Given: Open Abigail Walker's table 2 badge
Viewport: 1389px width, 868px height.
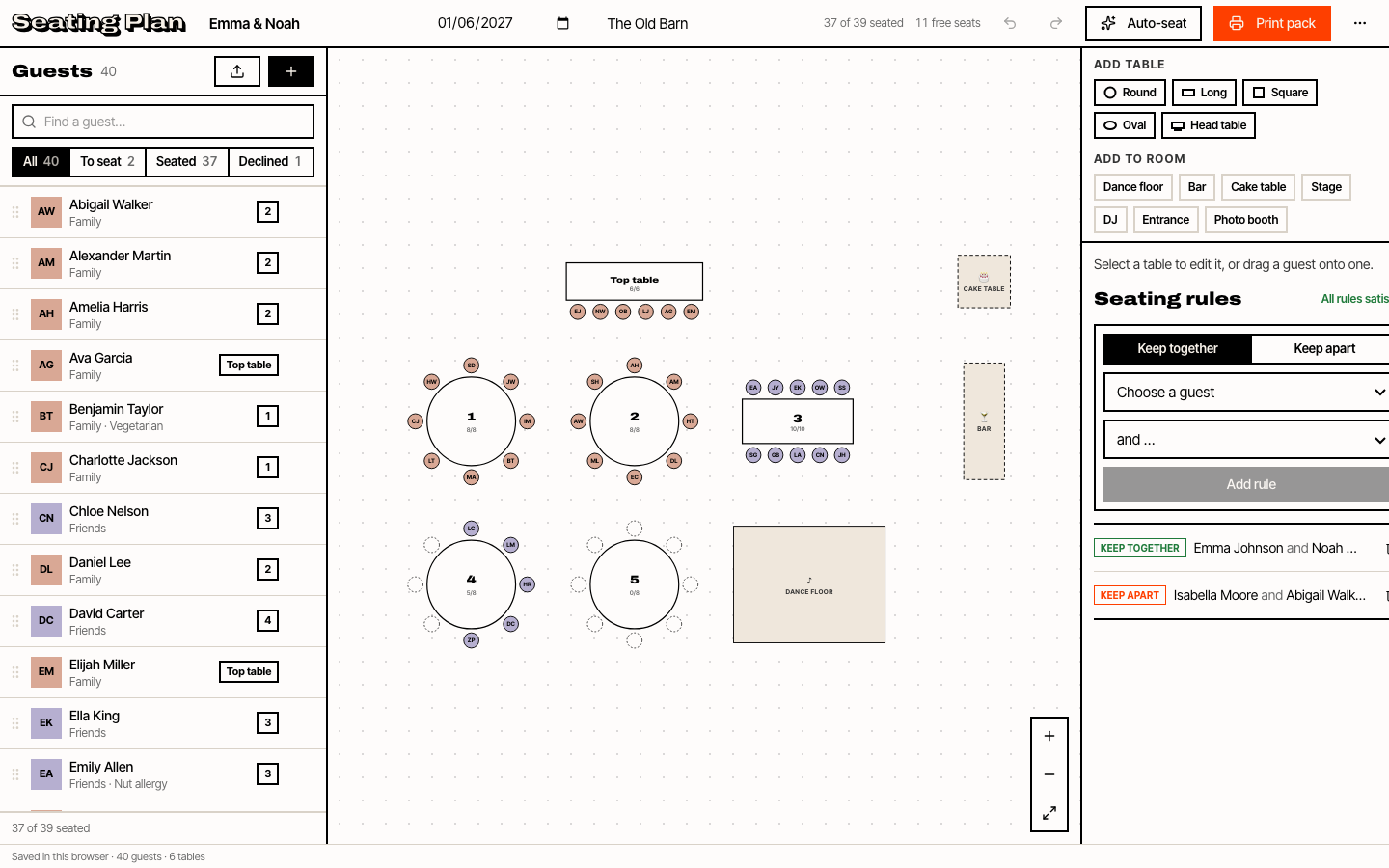Looking at the screenshot, I should click(268, 211).
